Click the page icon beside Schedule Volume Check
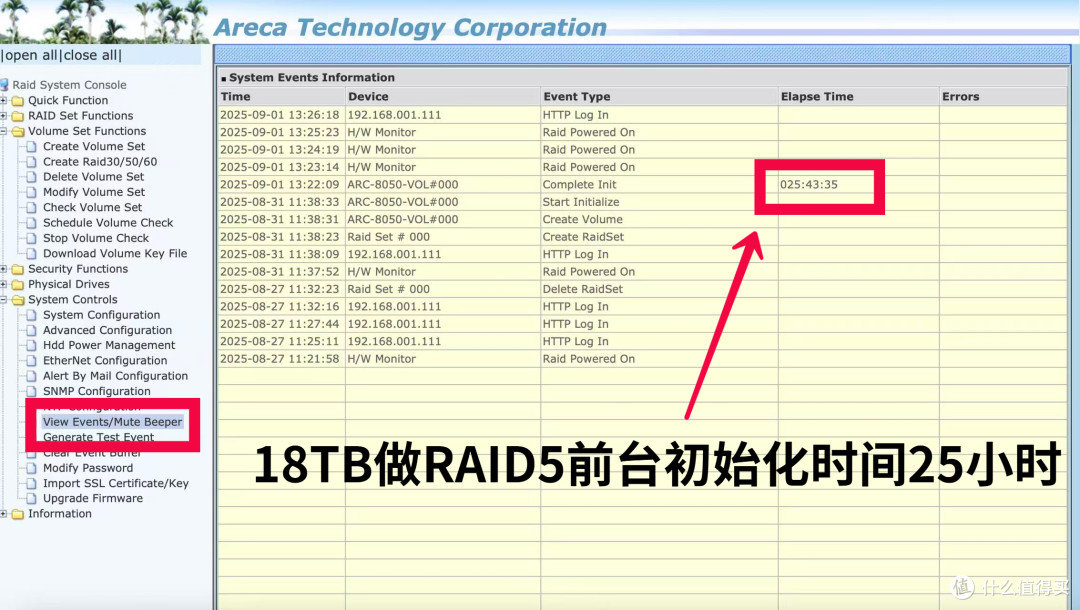 pos(31,222)
